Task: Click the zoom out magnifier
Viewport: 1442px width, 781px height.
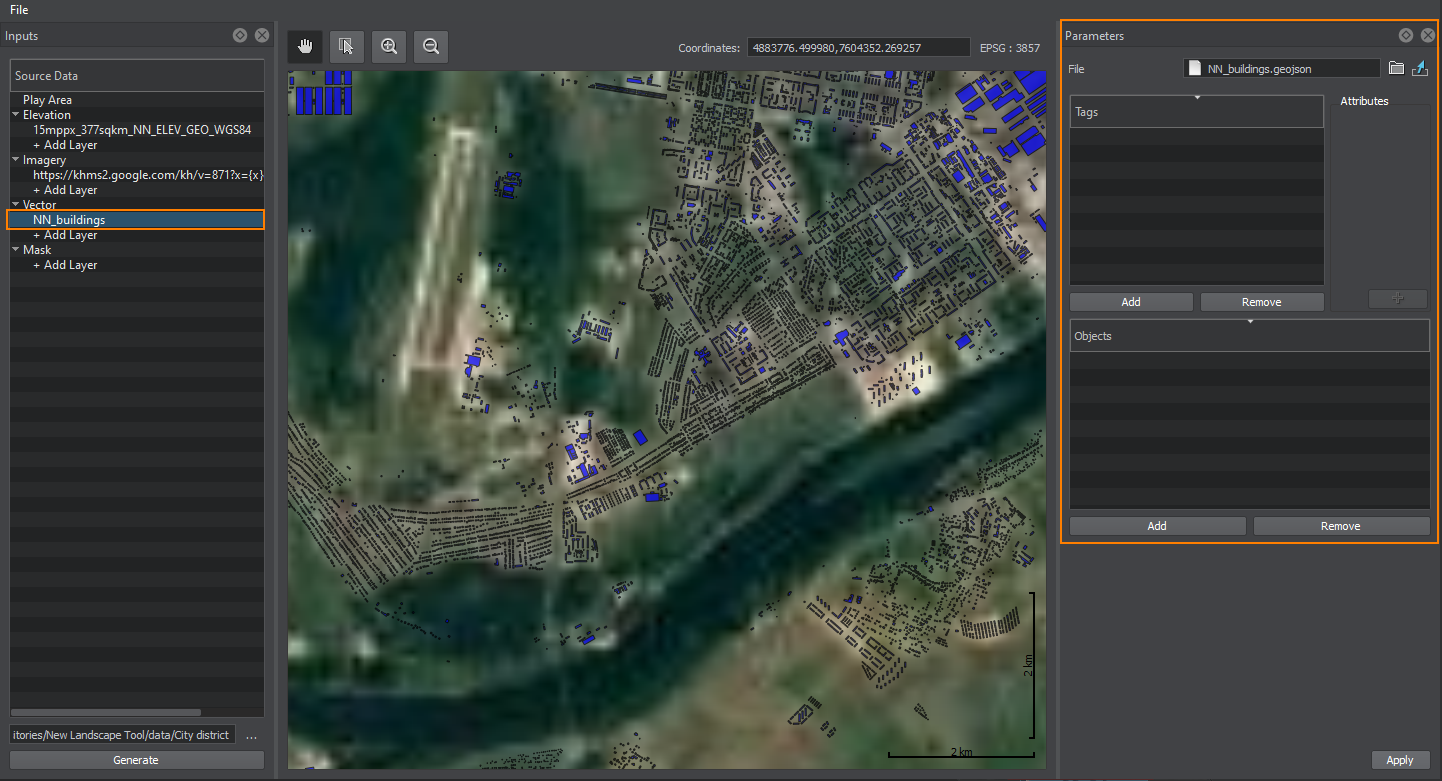Action: [431, 46]
